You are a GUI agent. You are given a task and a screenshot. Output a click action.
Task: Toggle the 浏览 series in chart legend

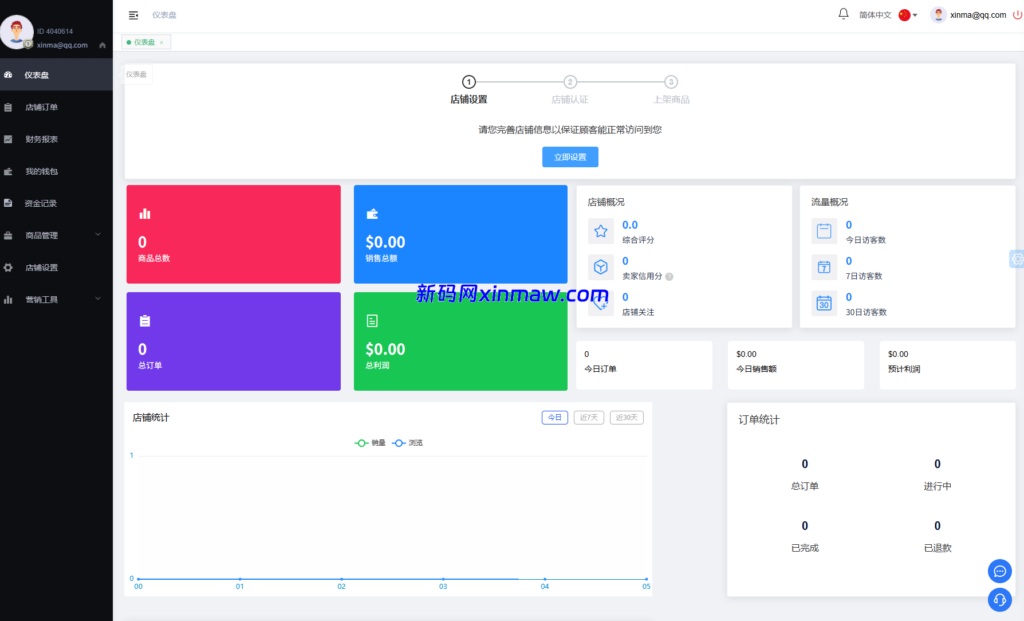pyautogui.click(x=408, y=443)
